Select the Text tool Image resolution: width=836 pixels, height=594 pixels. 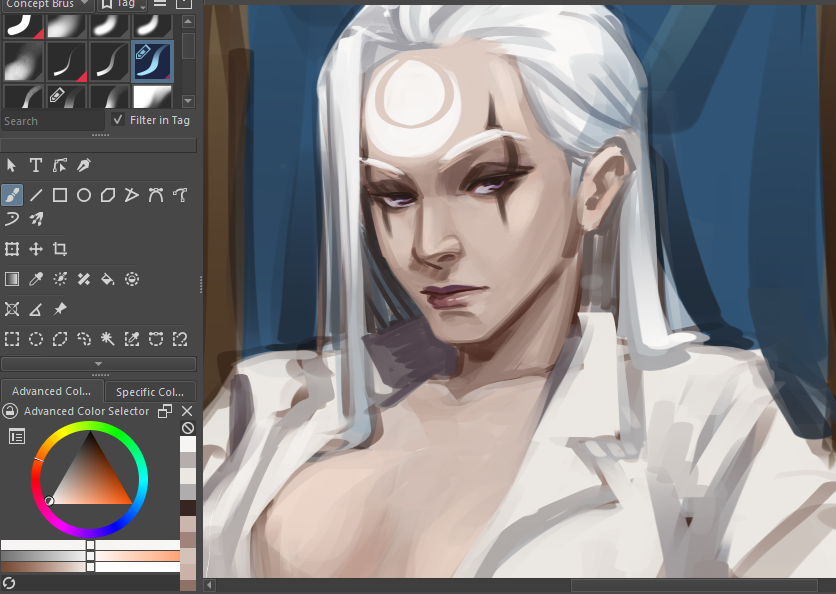point(36,165)
